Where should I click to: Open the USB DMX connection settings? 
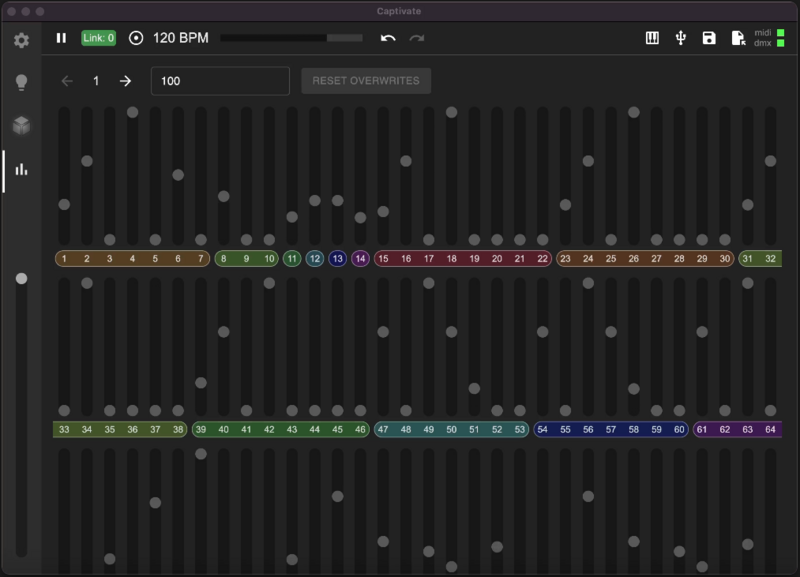[x=681, y=38]
